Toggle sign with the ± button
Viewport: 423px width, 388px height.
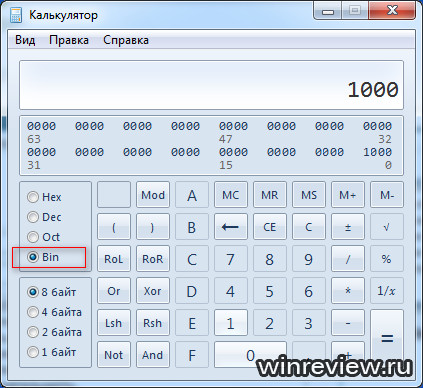(348, 227)
